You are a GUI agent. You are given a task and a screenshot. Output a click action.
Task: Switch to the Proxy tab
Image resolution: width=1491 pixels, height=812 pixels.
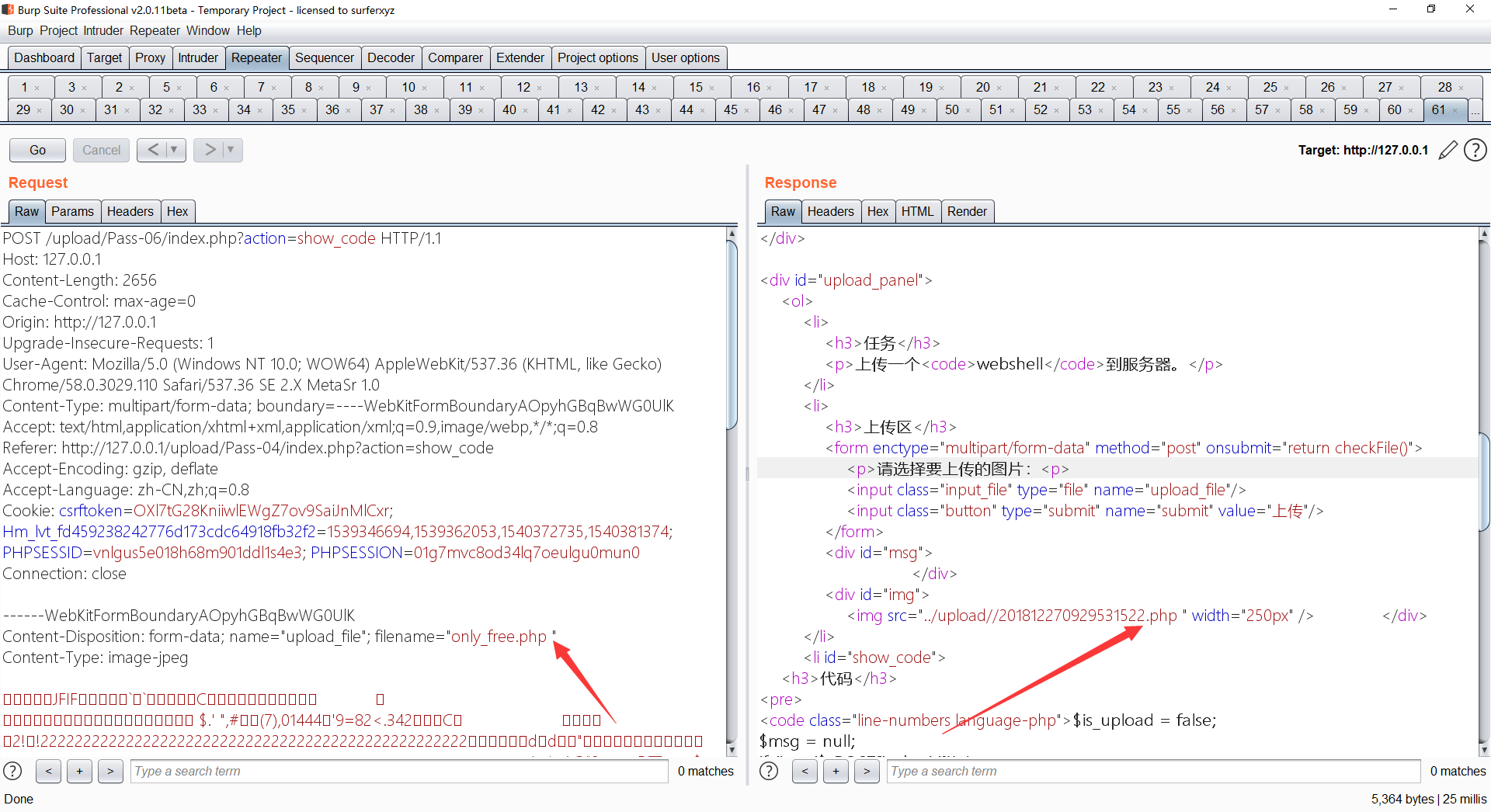click(x=150, y=57)
